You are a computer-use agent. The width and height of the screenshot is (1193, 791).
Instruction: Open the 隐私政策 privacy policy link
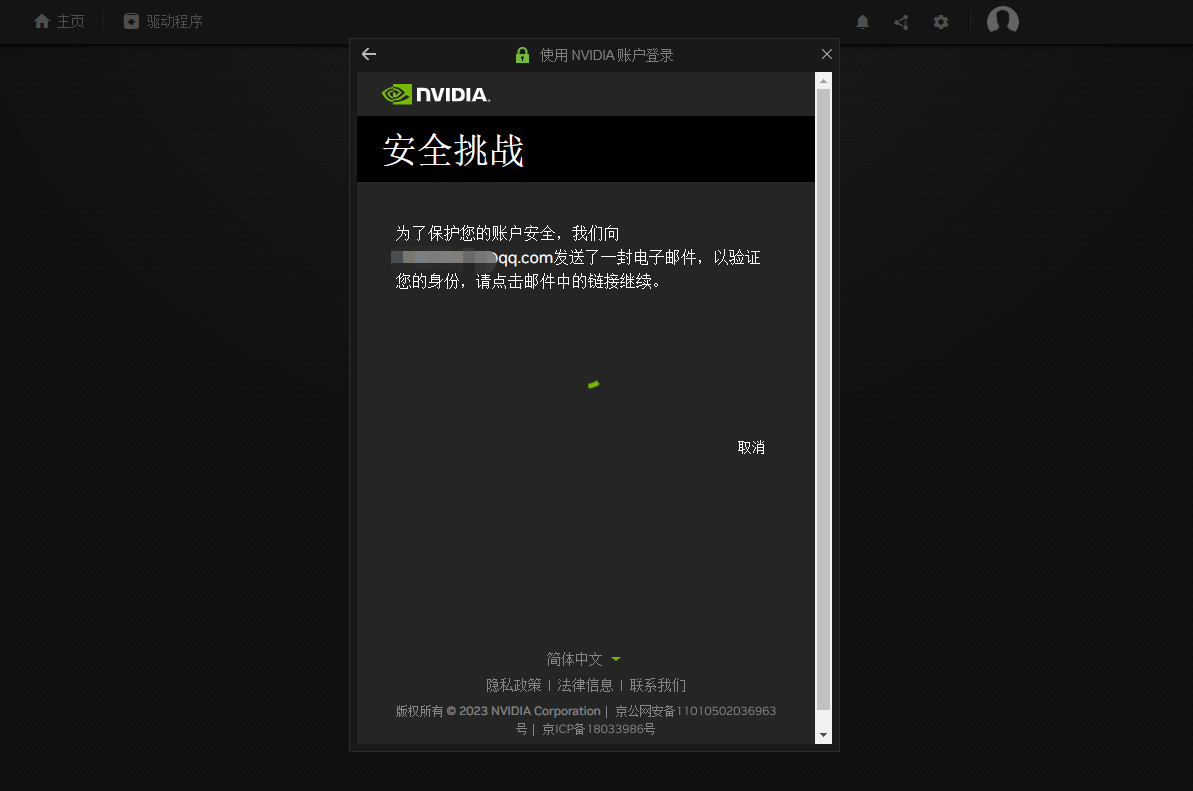point(514,685)
